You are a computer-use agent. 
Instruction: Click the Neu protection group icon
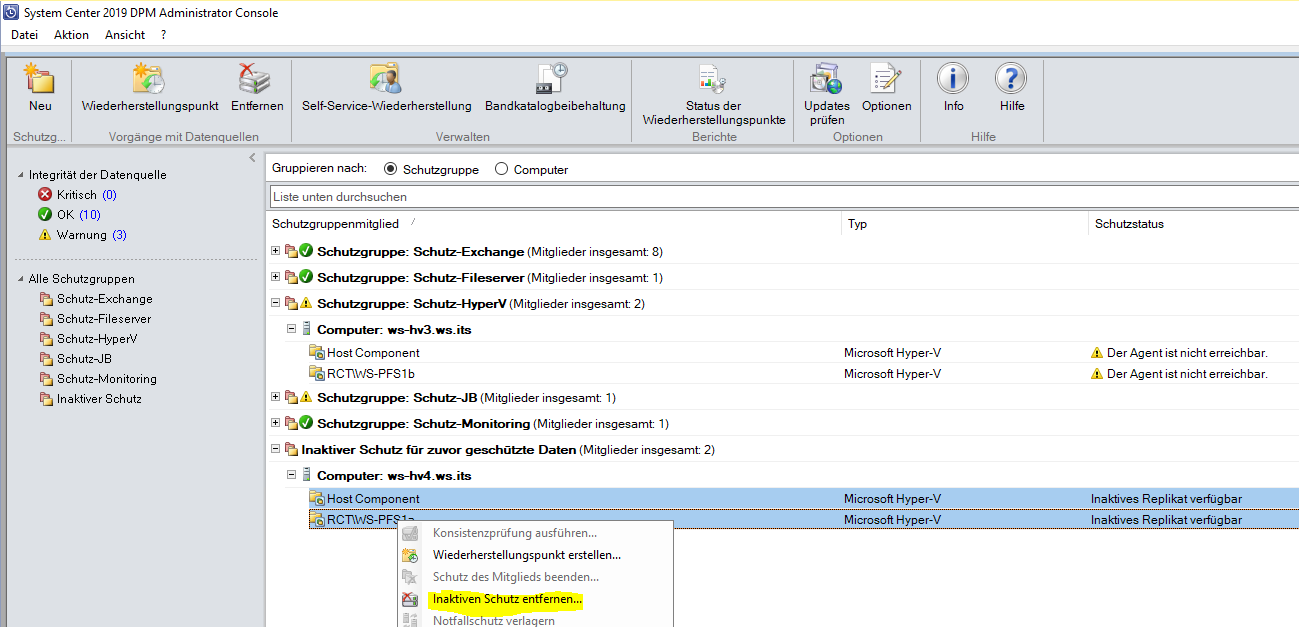pos(40,78)
